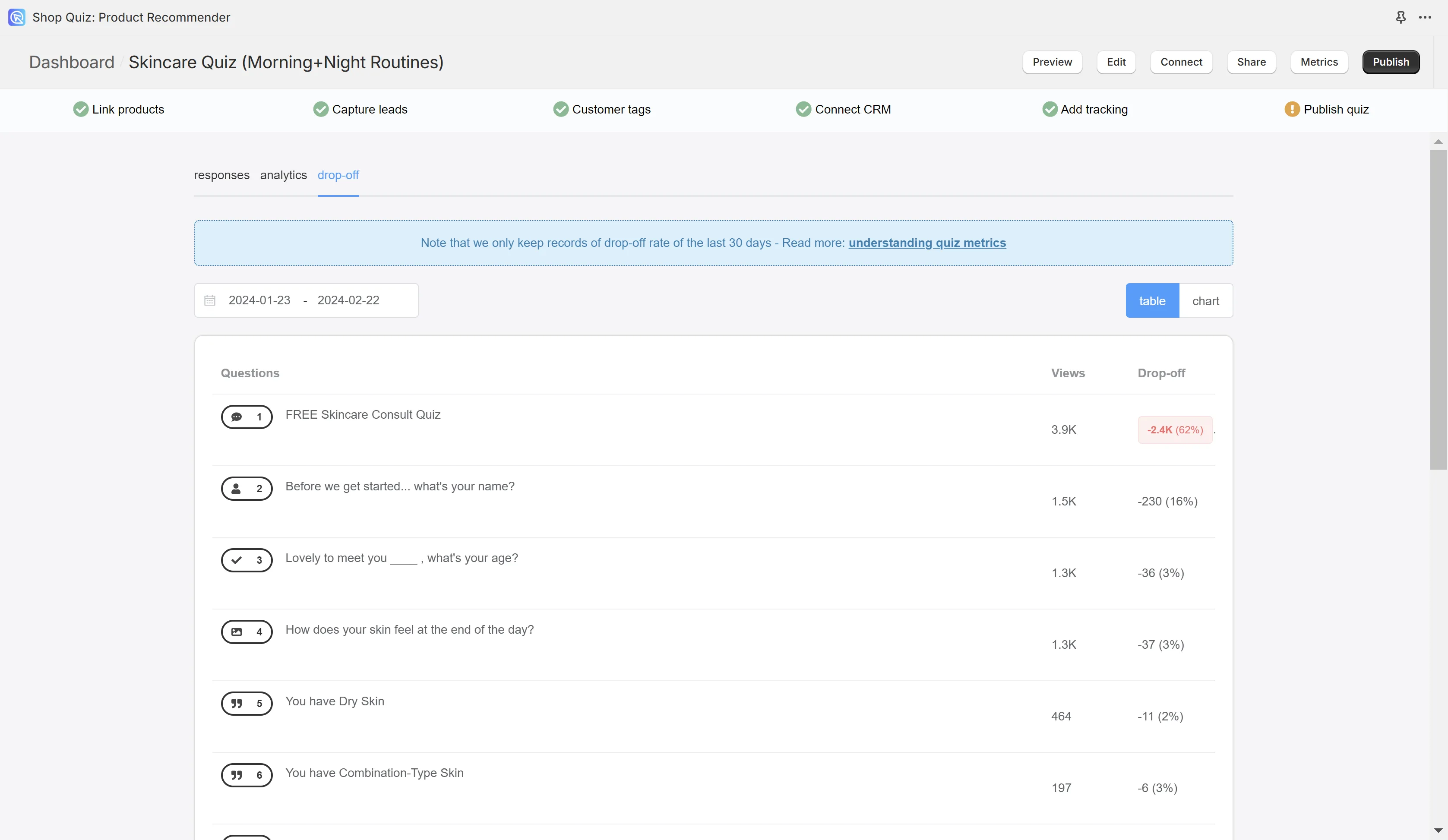
Task: Click question 2 person icon badge
Action: coord(247,489)
